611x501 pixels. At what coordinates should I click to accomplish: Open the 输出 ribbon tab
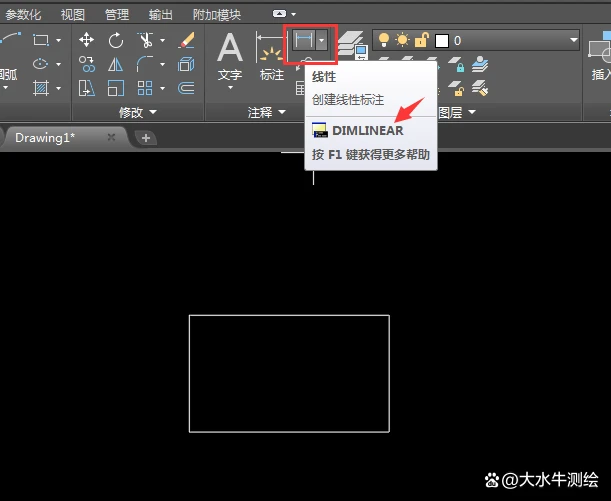point(161,15)
